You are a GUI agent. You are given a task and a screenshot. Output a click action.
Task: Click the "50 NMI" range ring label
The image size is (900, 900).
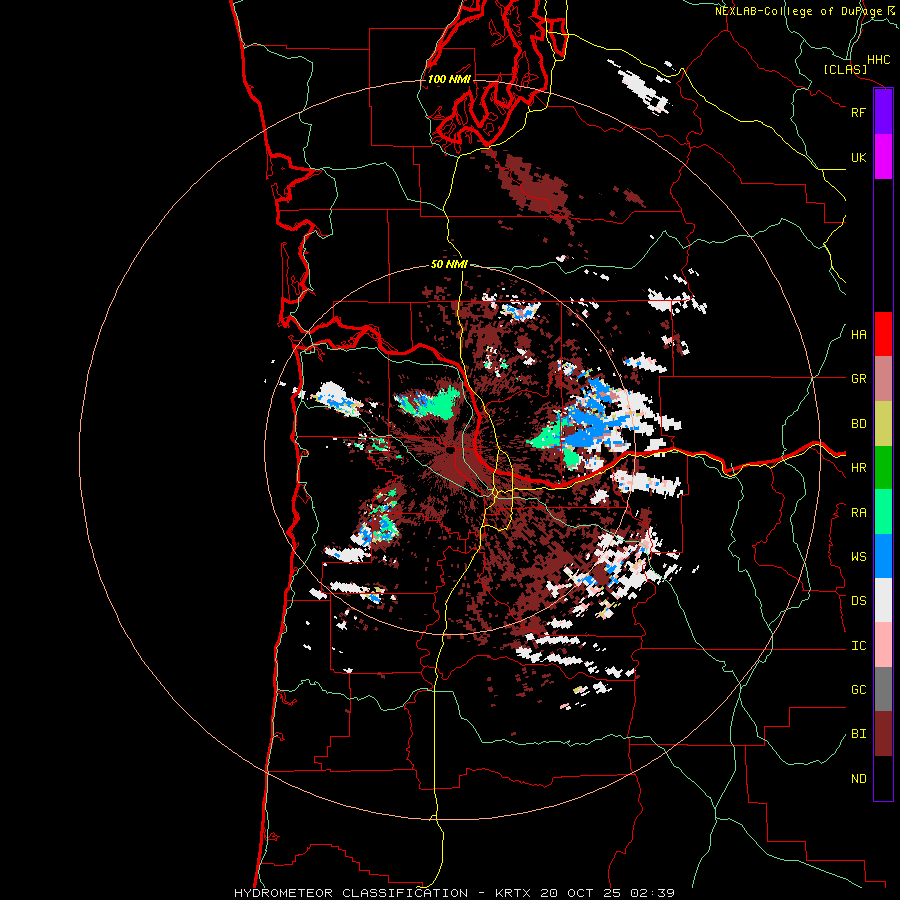(x=449, y=264)
